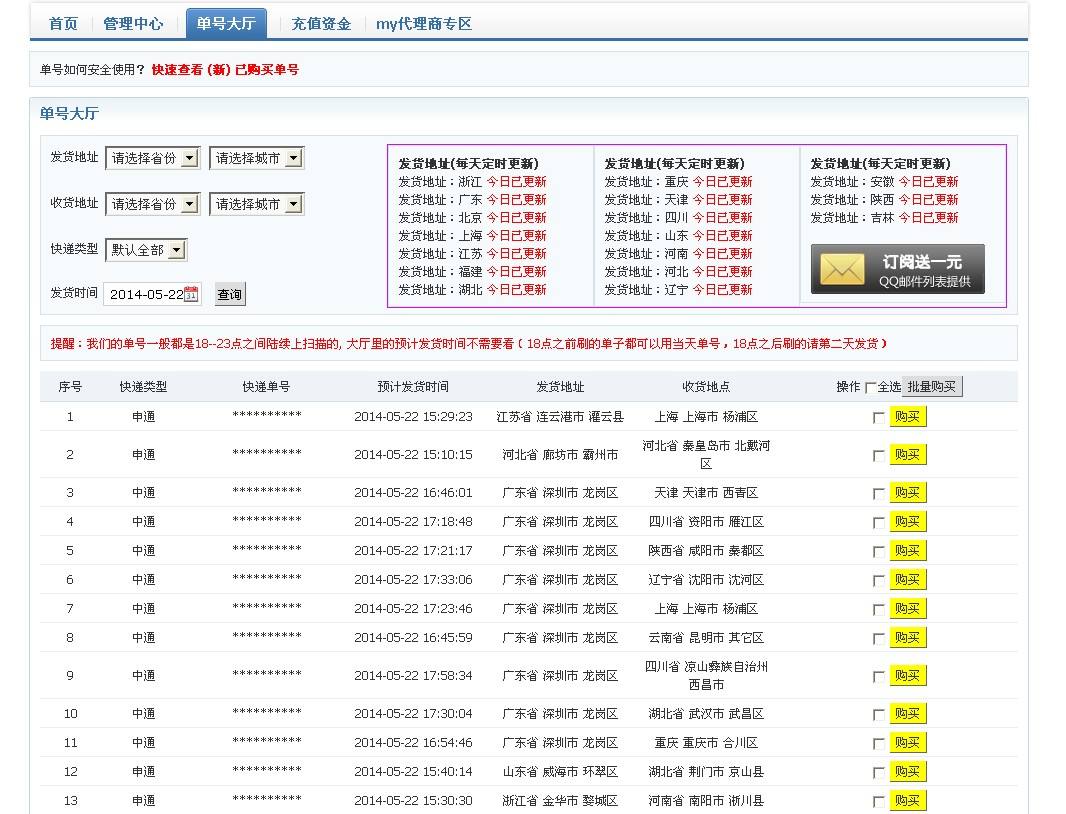Viewport: 1066px width, 814px height.
Task: Tick the 全选 checkbox
Action: pyautogui.click(x=870, y=388)
